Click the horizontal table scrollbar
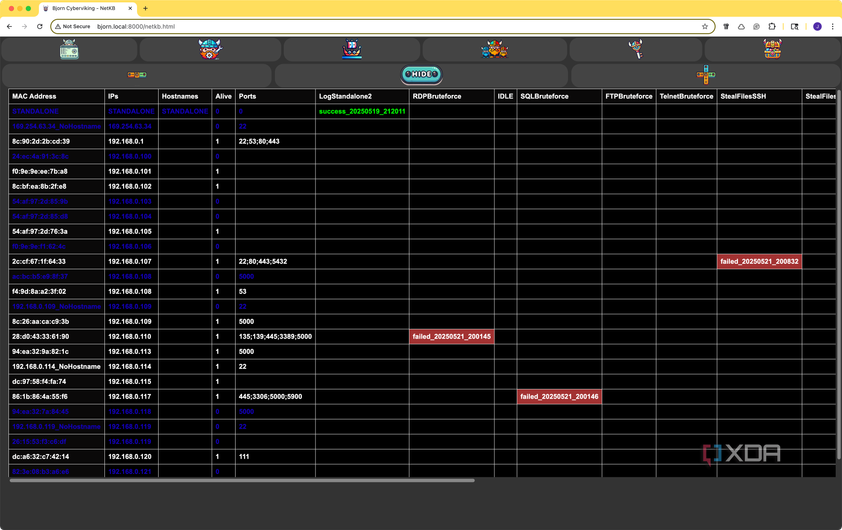The image size is (842, 530). tap(242, 481)
